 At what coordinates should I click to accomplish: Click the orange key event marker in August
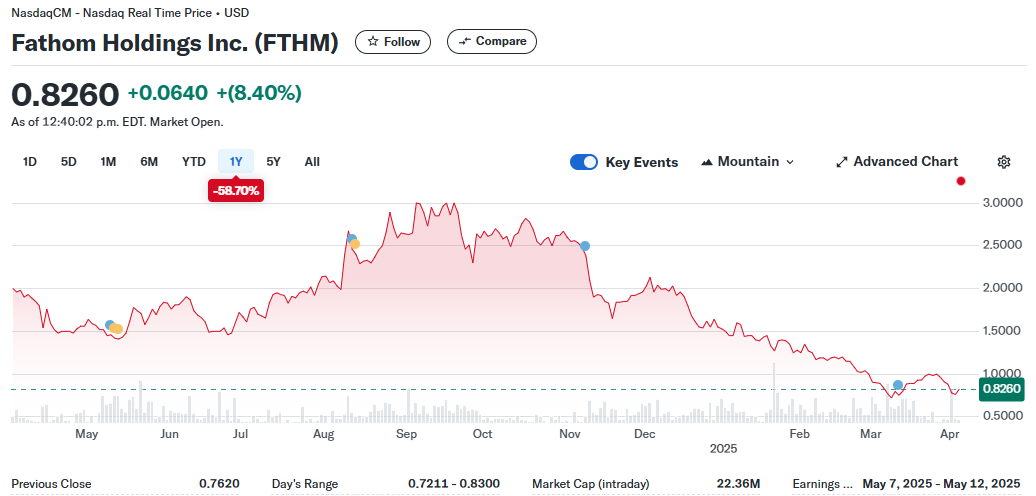tap(355, 244)
